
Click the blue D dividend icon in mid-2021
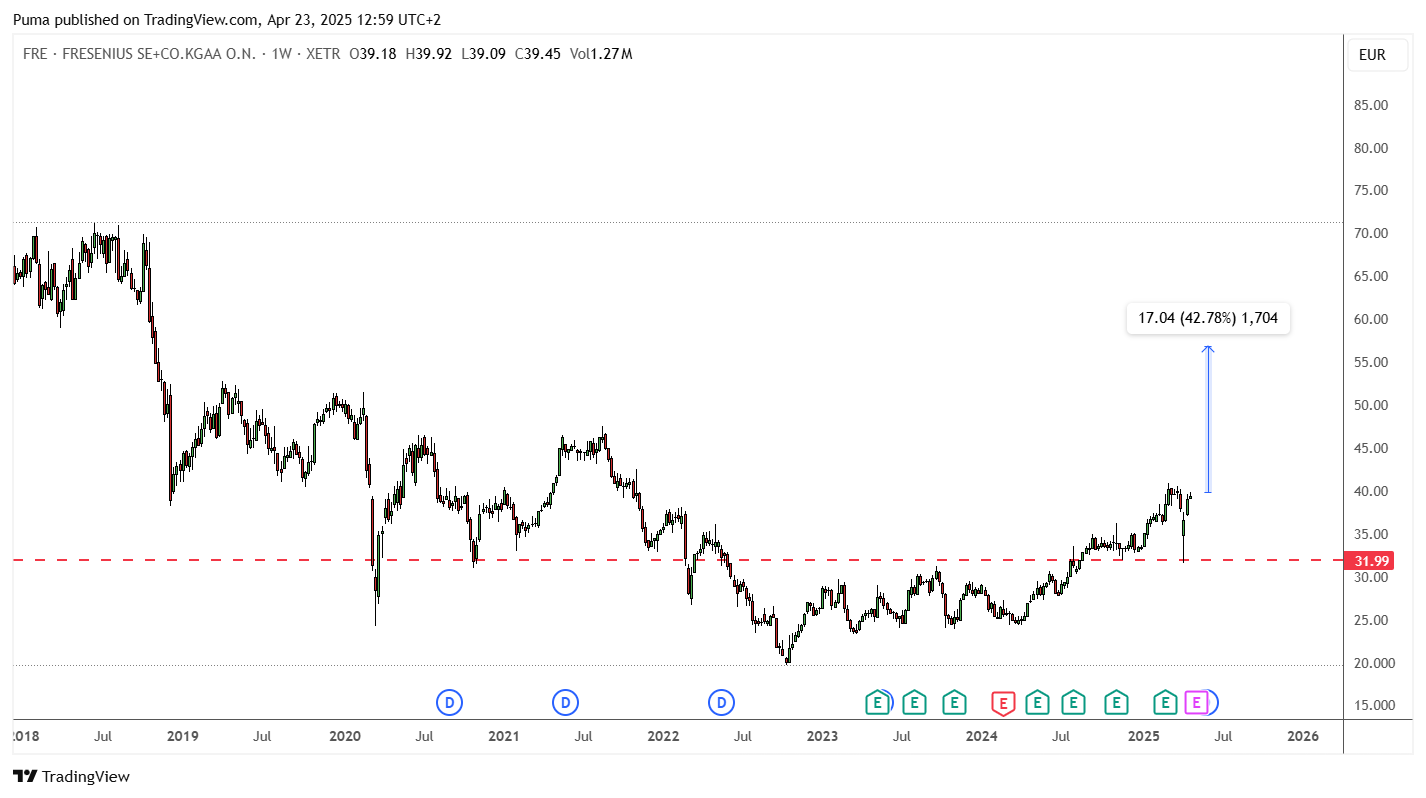(x=566, y=703)
